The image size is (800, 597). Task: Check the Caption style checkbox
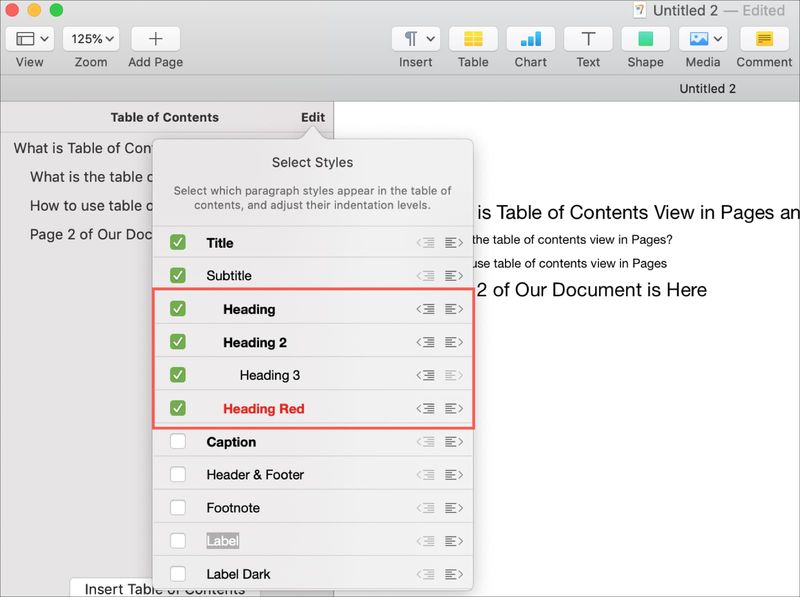pyautogui.click(x=178, y=441)
